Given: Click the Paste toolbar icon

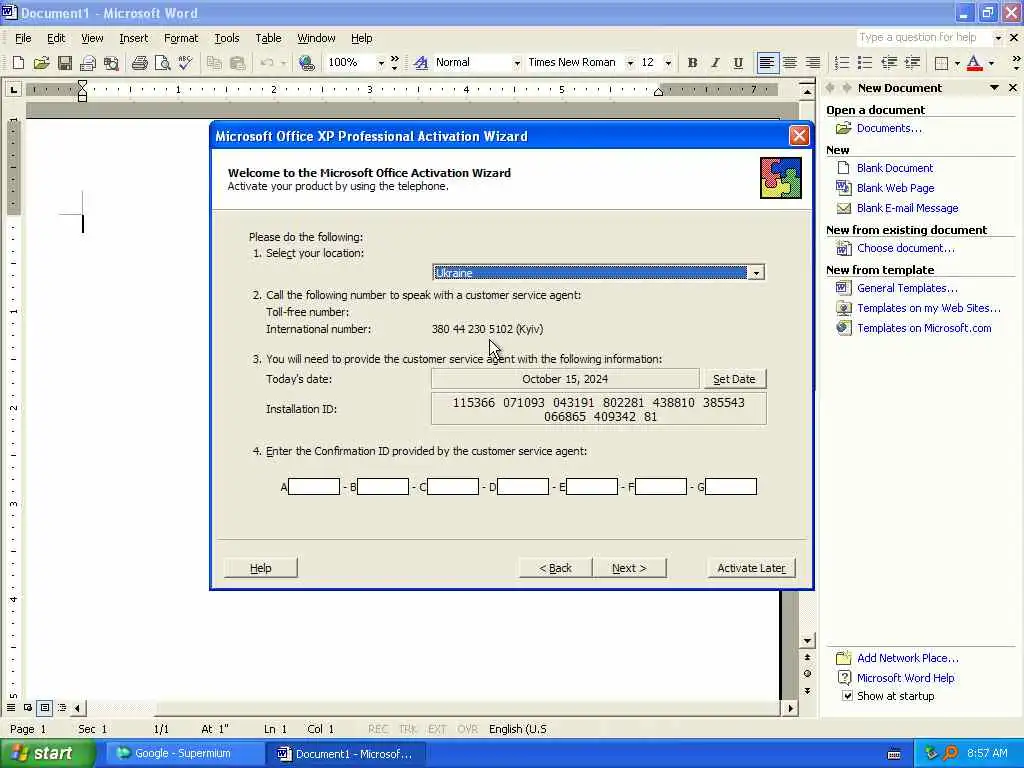Looking at the screenshot, I should (238, 63).
